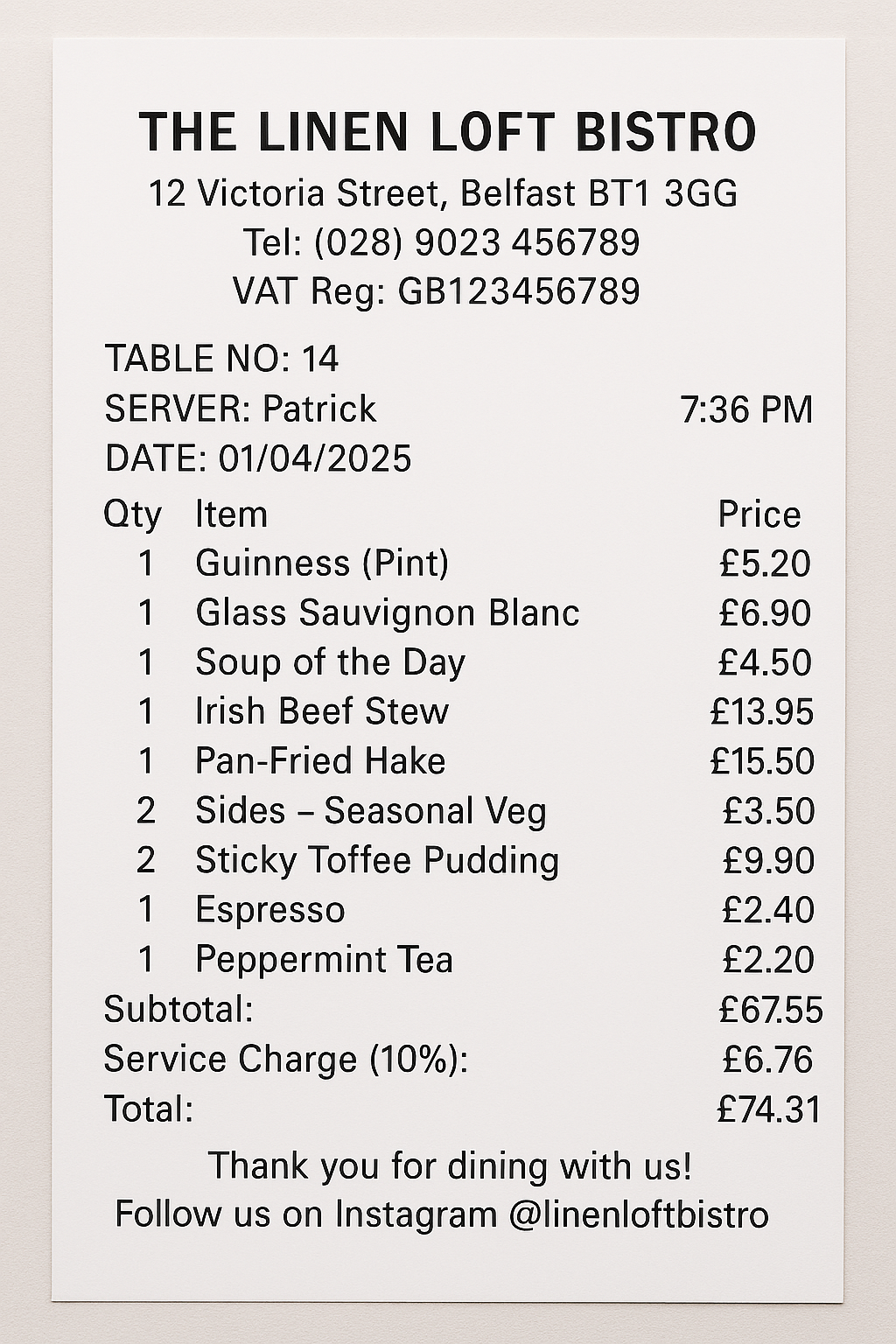Click the VAT Reg number GB123456789
This screenshot has width=896, height=1344.
pos(519,291)
